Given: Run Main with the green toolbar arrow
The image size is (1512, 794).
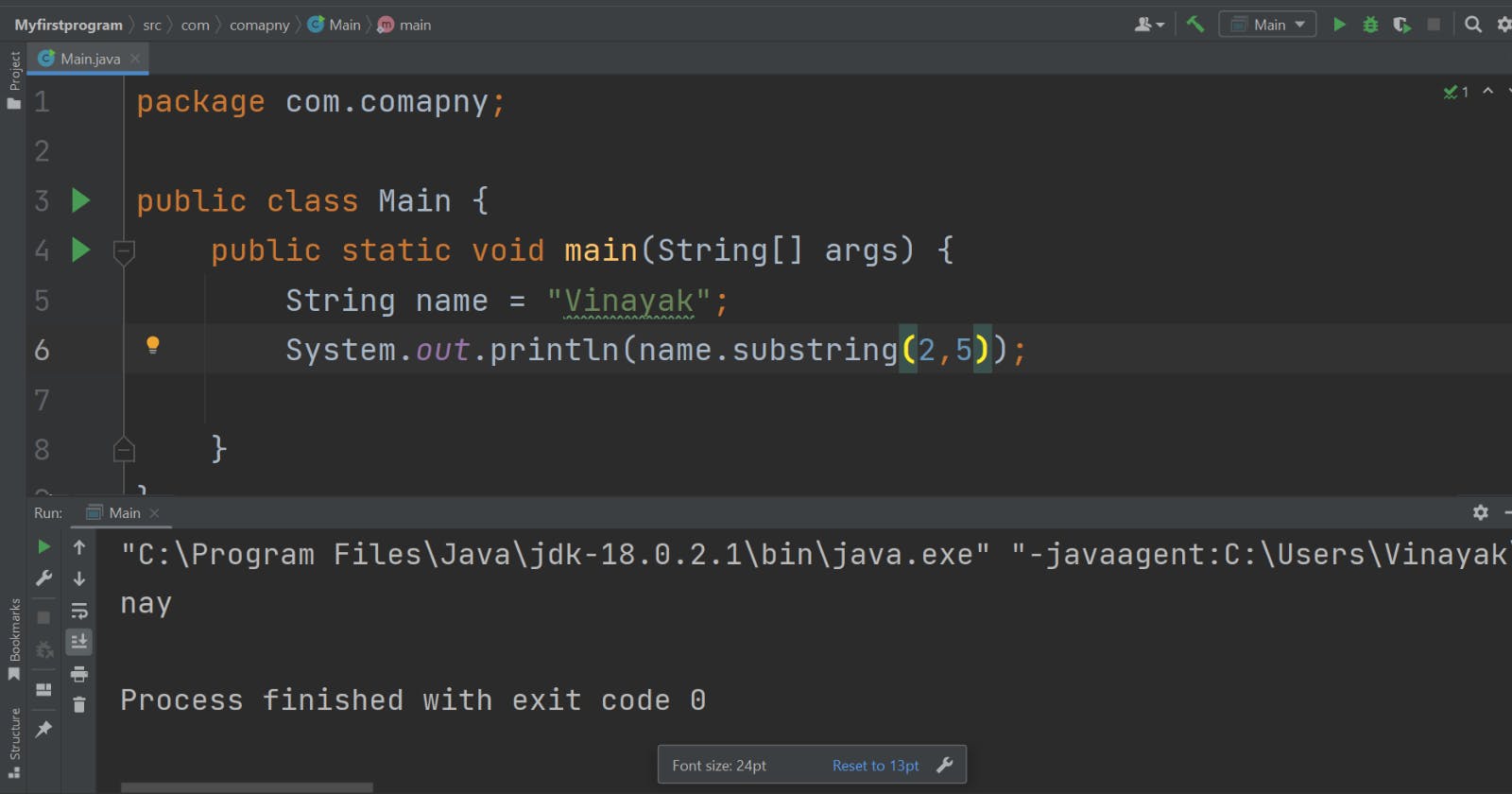Looking at the screenshot, I should pos(1339,25).
